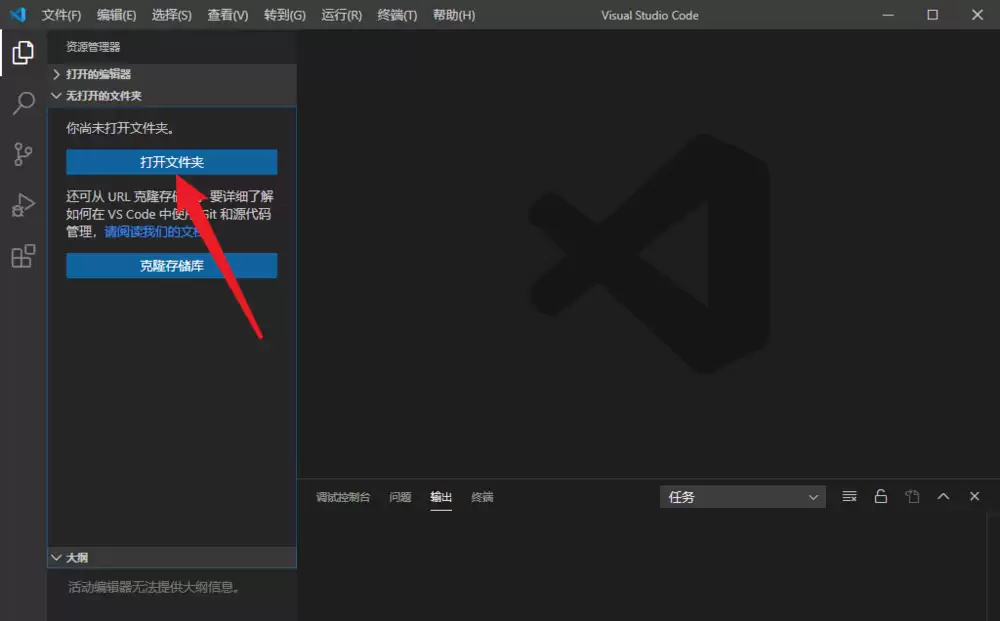Collapse the 无打开的文件夹 section

point(172,96)
